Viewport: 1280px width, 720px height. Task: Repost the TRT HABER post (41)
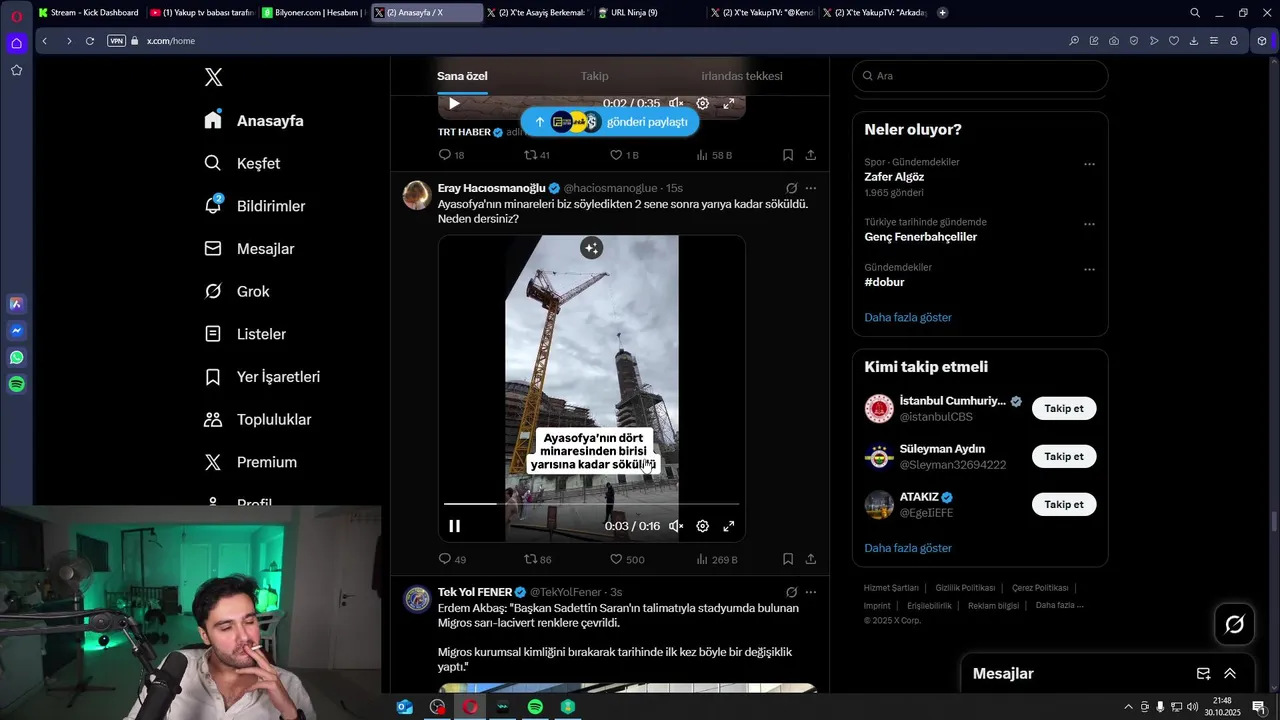pos(537,155)
